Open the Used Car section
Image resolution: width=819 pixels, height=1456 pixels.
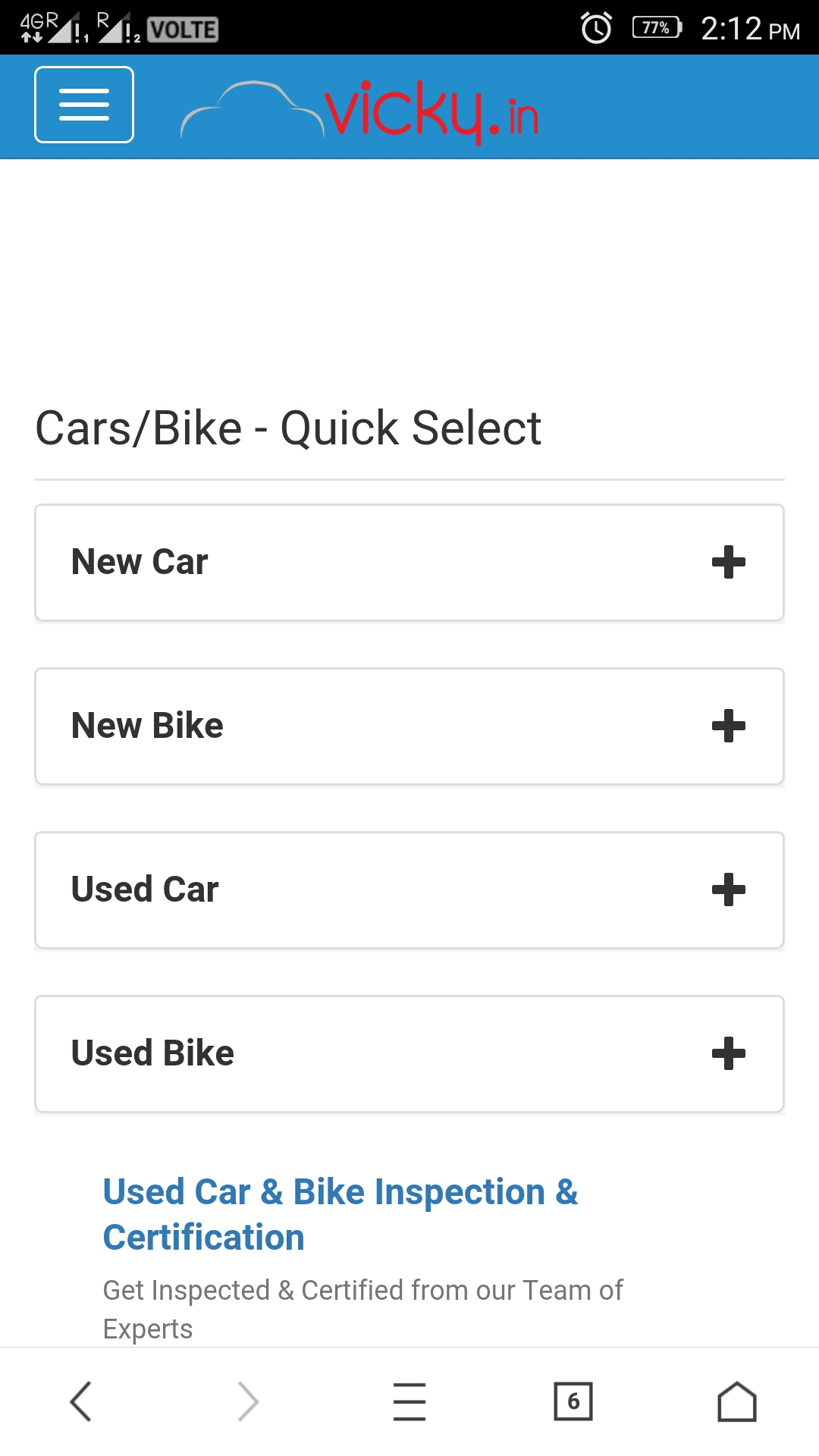(145, 890)
